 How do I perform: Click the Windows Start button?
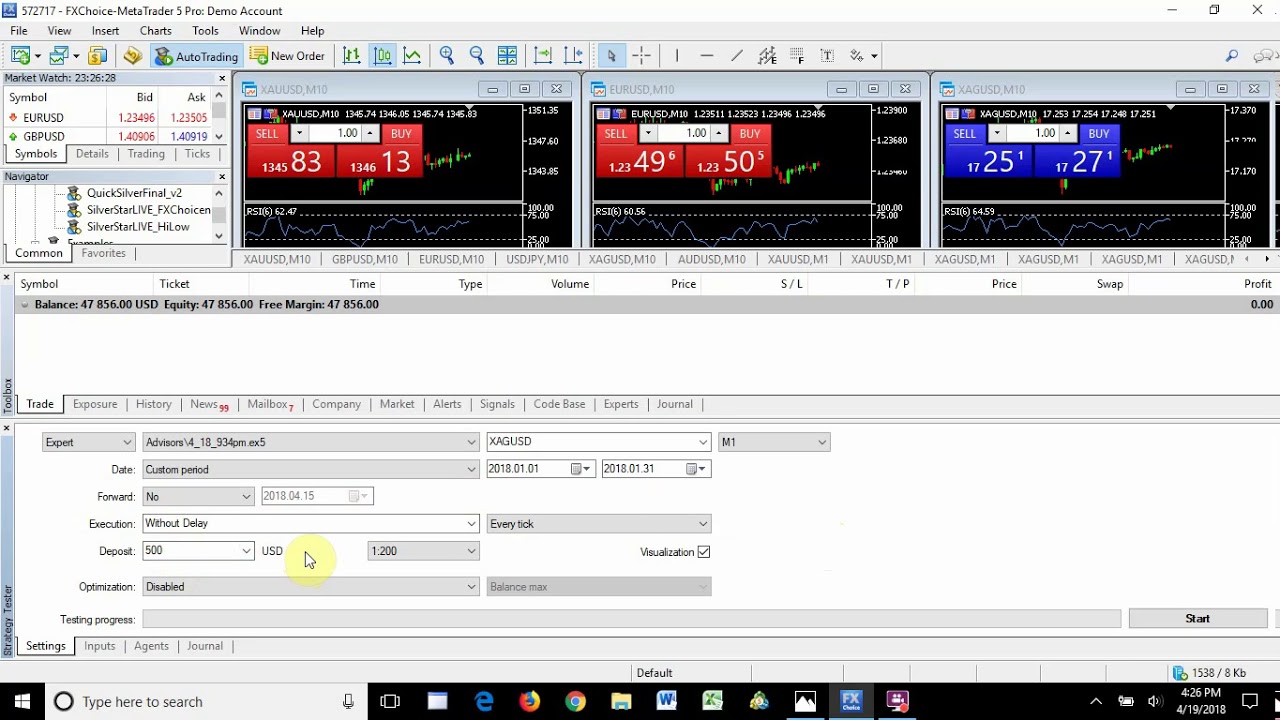(x=22, y=701)
